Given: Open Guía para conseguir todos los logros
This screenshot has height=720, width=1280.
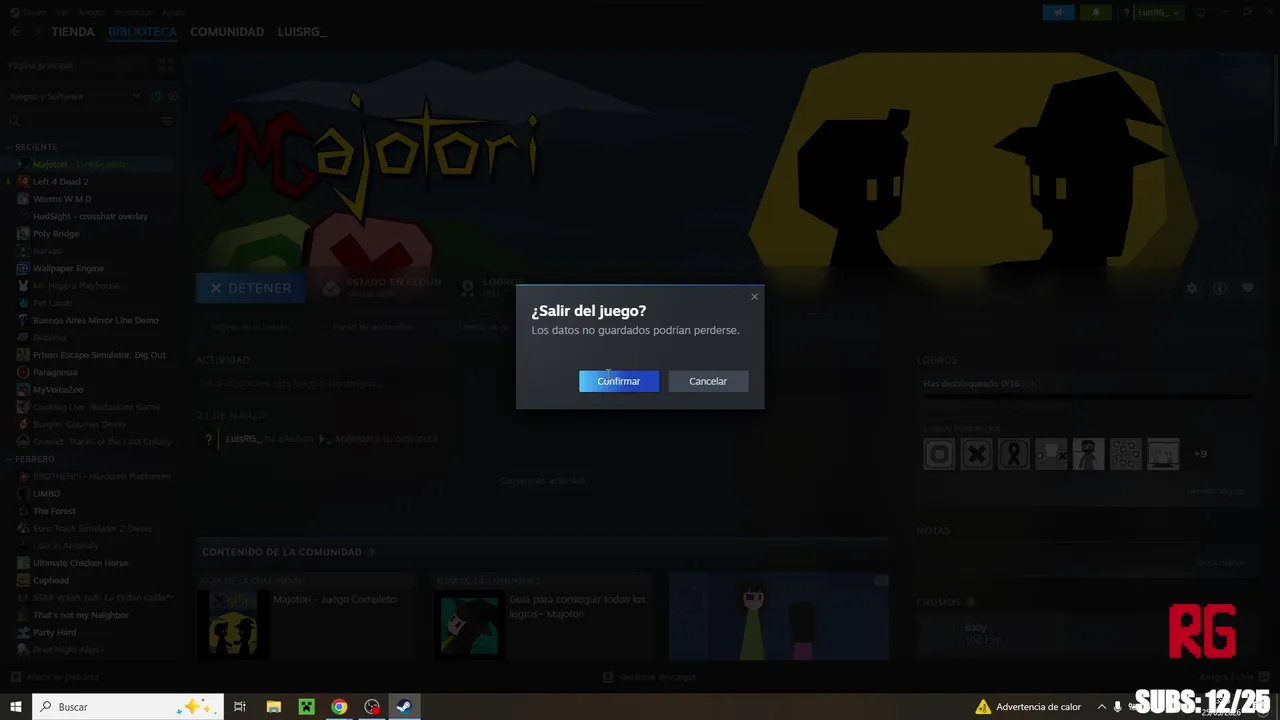Looking at the screenshot, I should 577,606.
